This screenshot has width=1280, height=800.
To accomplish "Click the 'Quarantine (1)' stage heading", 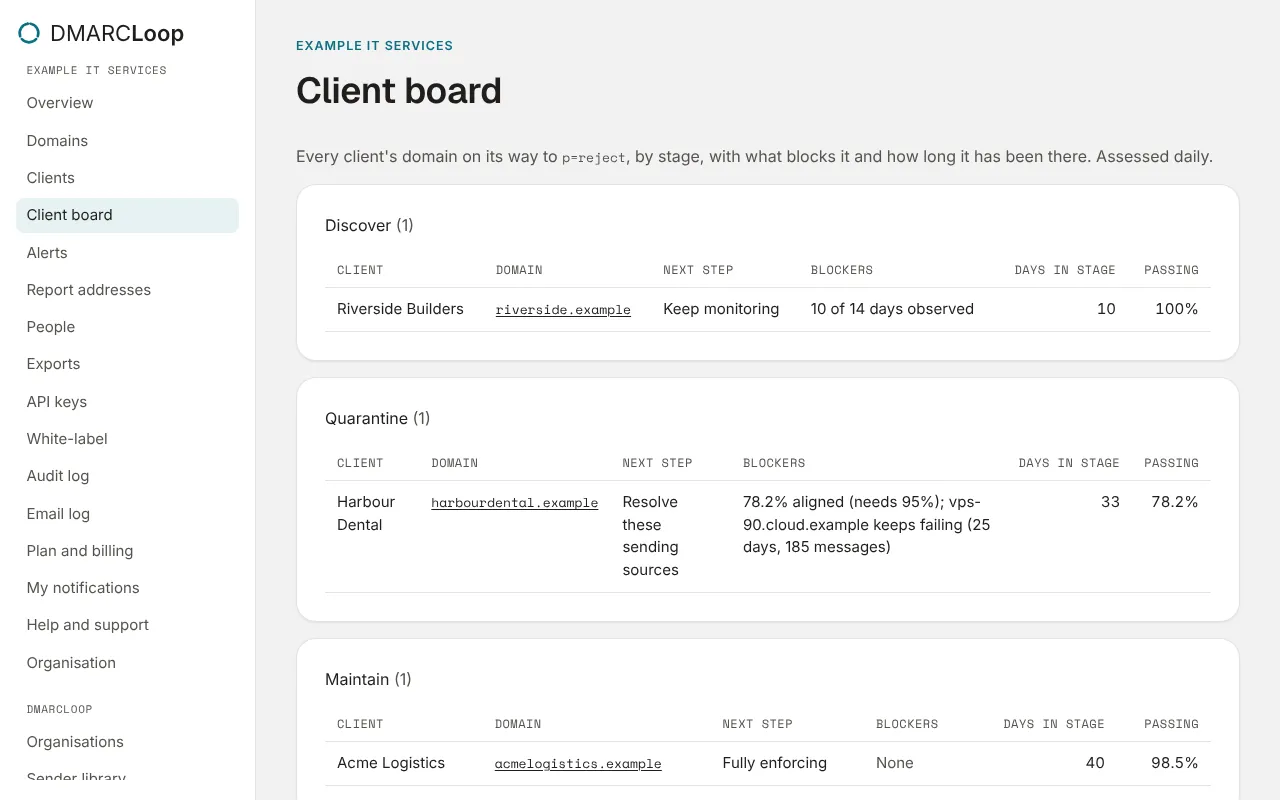I will click(378, 419).
